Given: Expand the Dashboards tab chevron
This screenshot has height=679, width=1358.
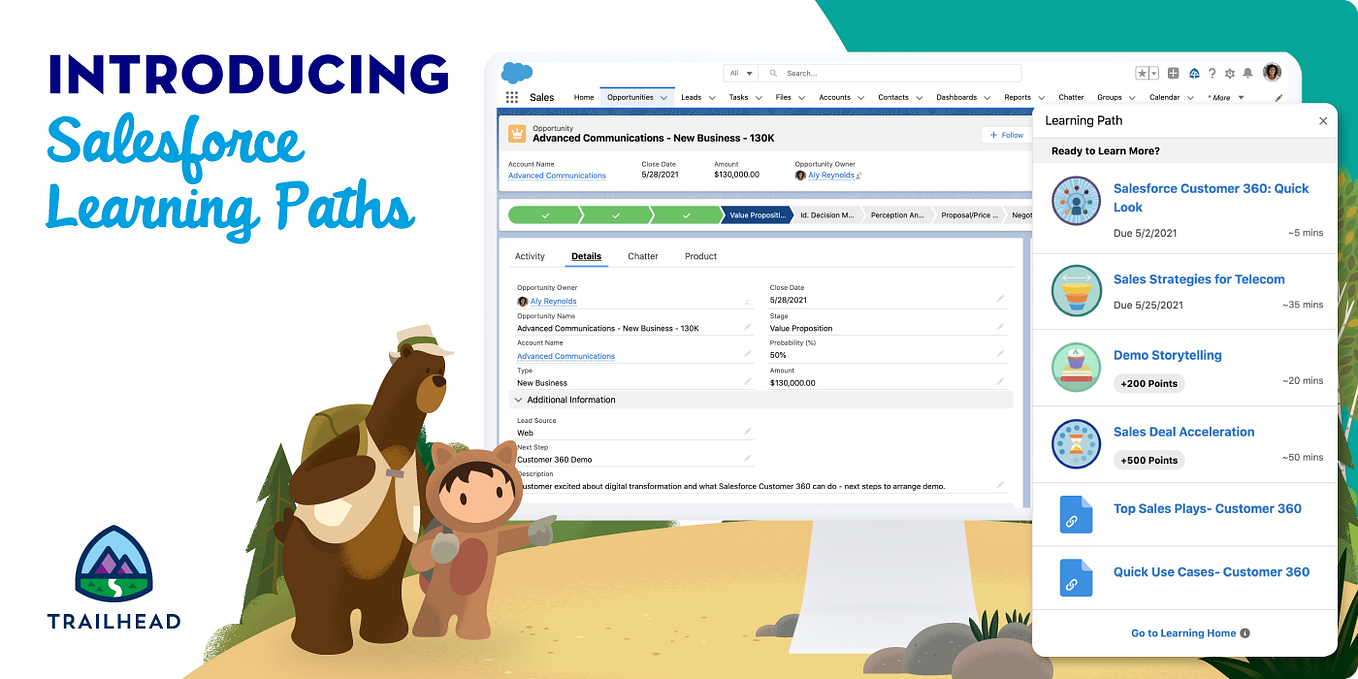Looking at the screenshot, I should (987, 98).
